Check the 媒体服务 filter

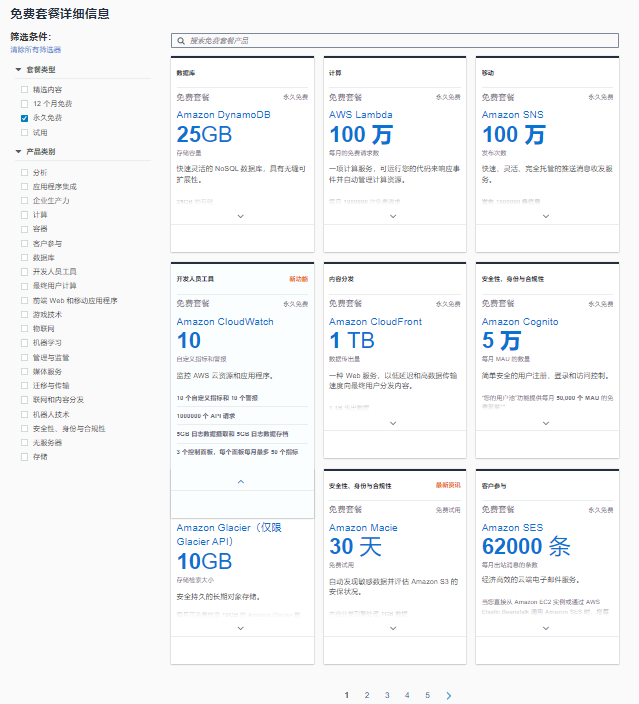pyautogui.click(x=25, y=371)
